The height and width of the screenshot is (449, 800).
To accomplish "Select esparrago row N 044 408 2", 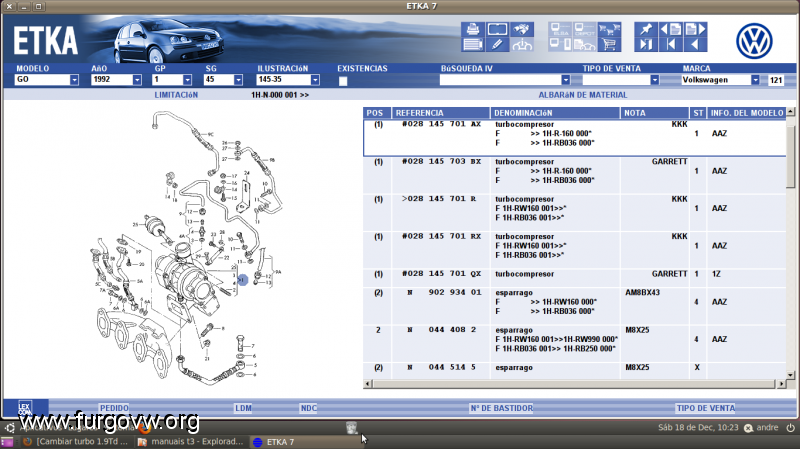I will pos(574,343).
